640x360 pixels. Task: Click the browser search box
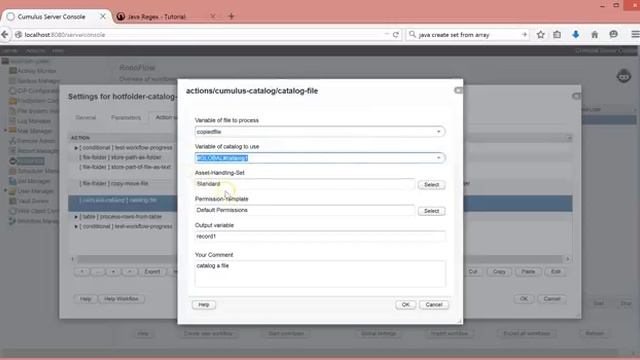pos(468,35)
